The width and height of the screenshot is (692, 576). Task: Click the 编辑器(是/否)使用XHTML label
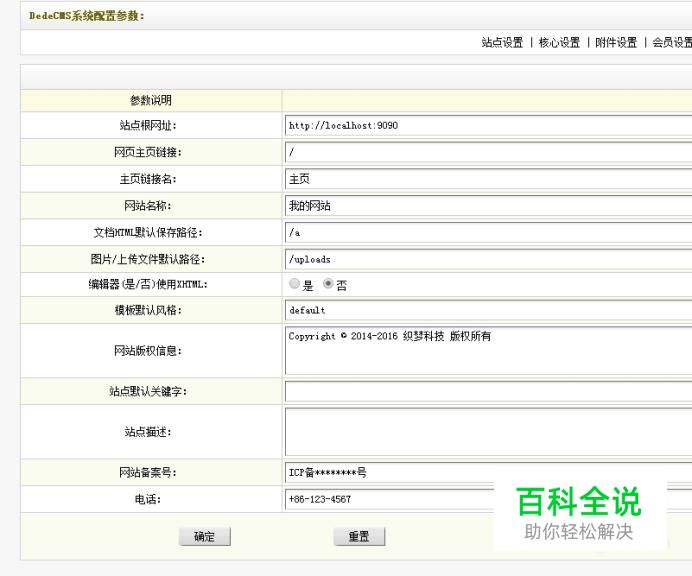(148, 284)
